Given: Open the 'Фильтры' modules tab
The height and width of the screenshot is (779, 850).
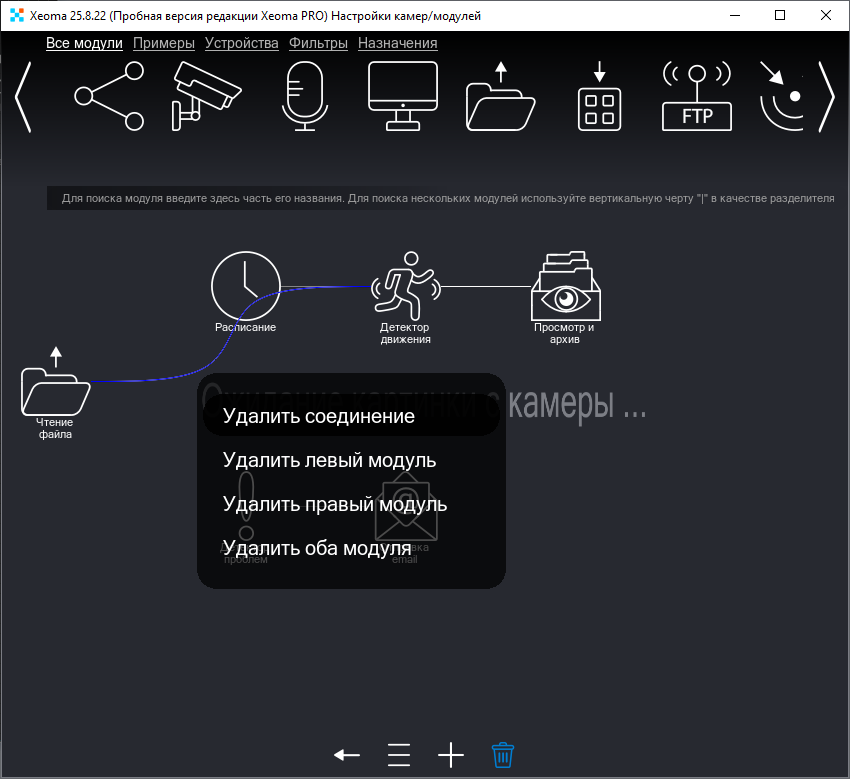Looking at the screenshot, I should coord(318,43).
